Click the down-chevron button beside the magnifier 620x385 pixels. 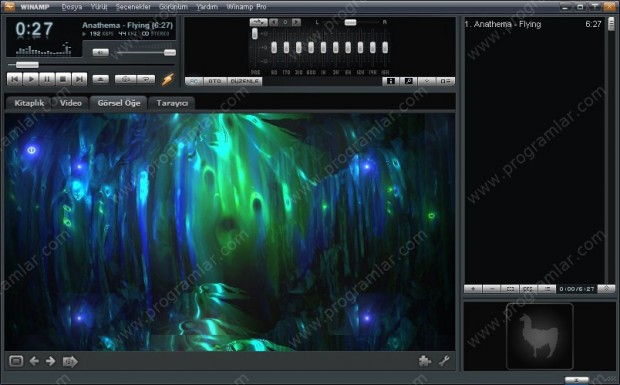point(427,81)
